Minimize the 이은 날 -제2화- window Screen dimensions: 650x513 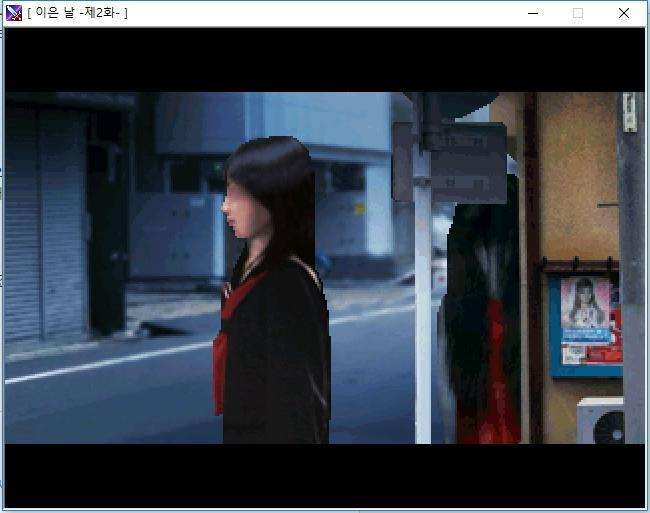pos(533,13)
